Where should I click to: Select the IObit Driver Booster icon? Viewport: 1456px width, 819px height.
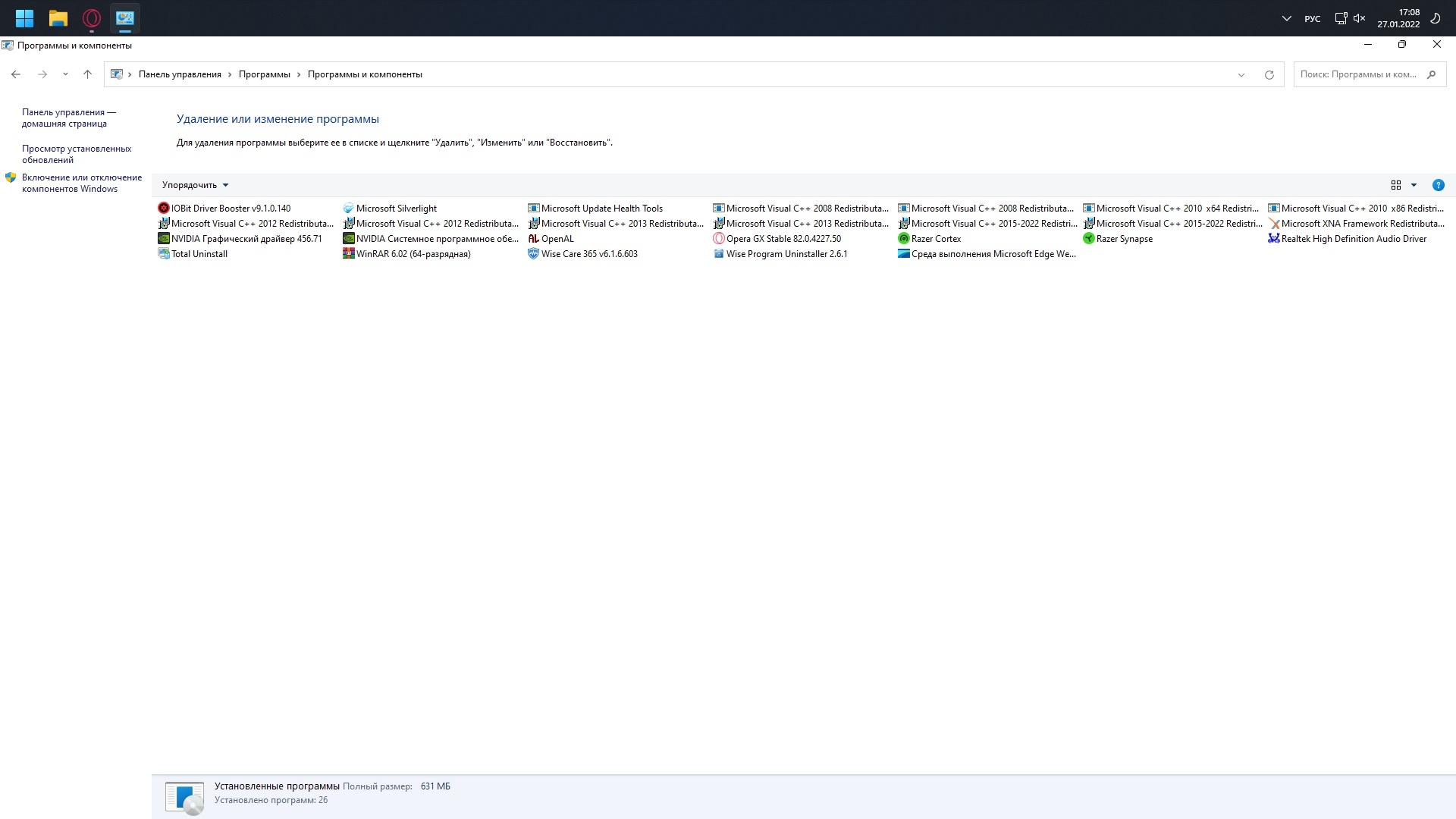(x=163, y=208)
